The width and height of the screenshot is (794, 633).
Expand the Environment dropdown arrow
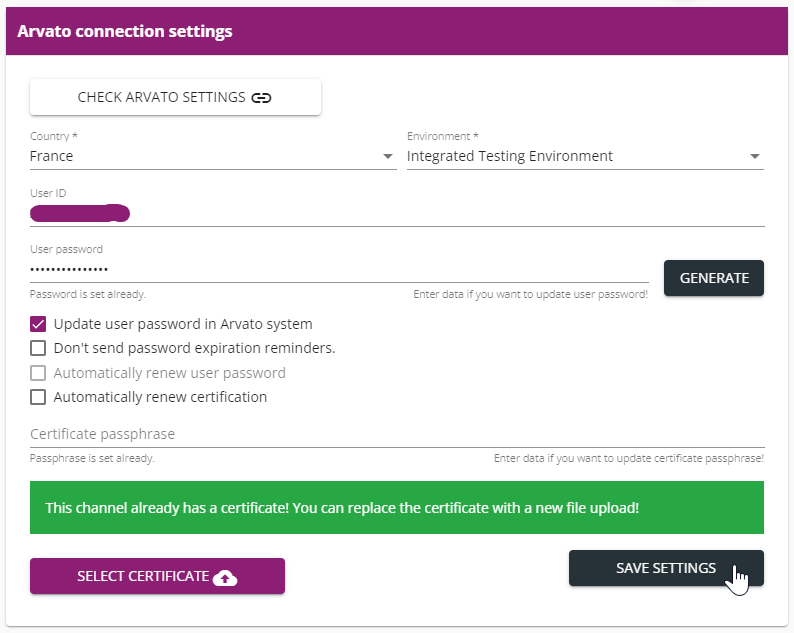[755, 156]
